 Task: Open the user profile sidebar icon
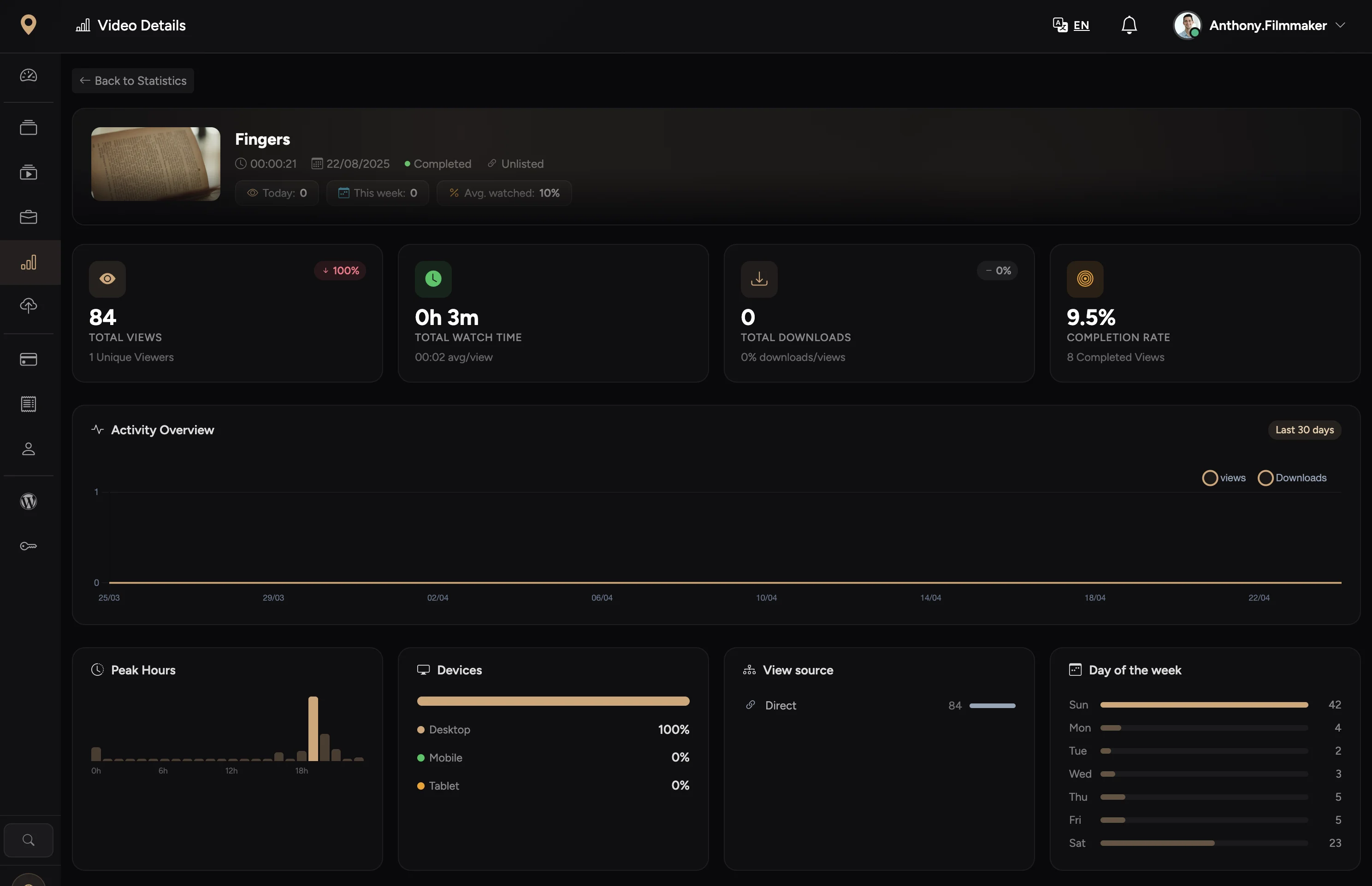pos(29,449)
